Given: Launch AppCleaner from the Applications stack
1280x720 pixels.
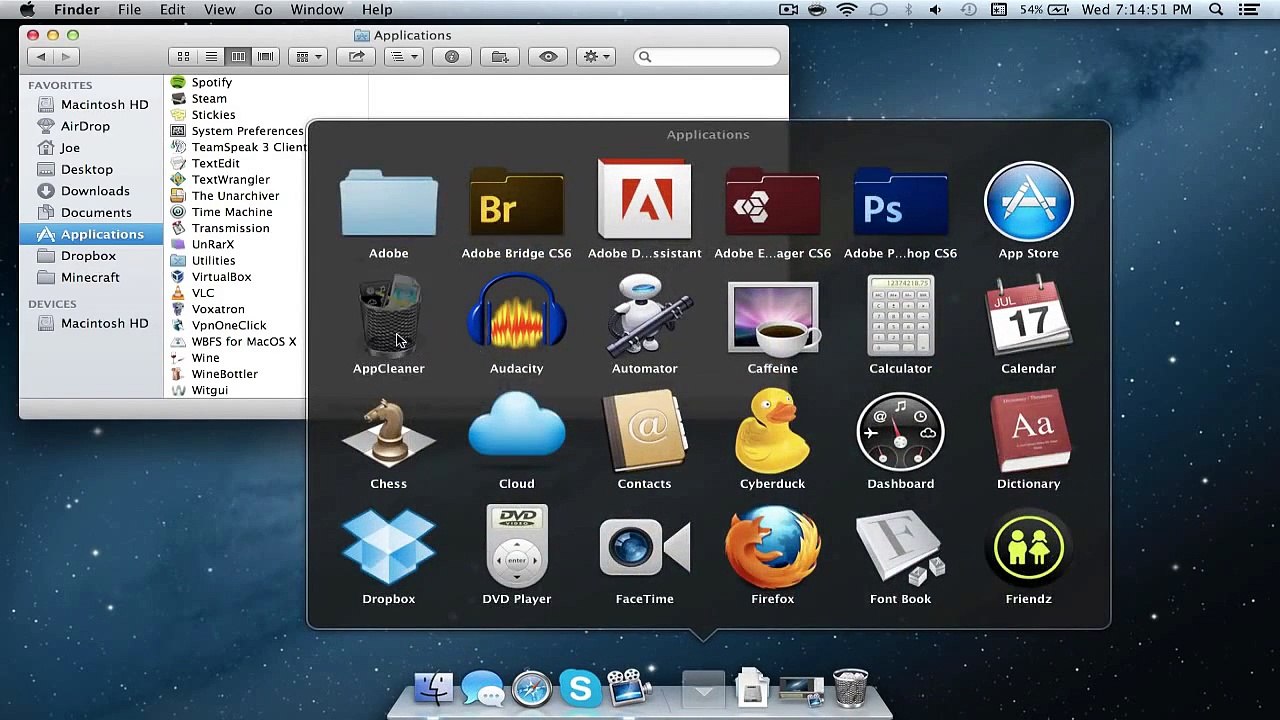Looking at the screenshot, I should (x=388, y=318).
